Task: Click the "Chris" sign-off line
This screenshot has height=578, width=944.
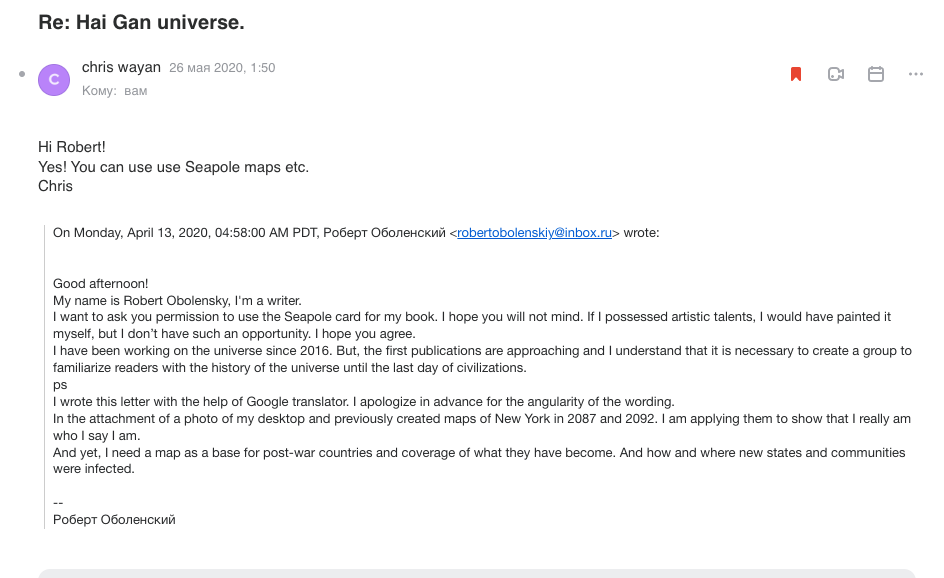Action: point(55,185)
